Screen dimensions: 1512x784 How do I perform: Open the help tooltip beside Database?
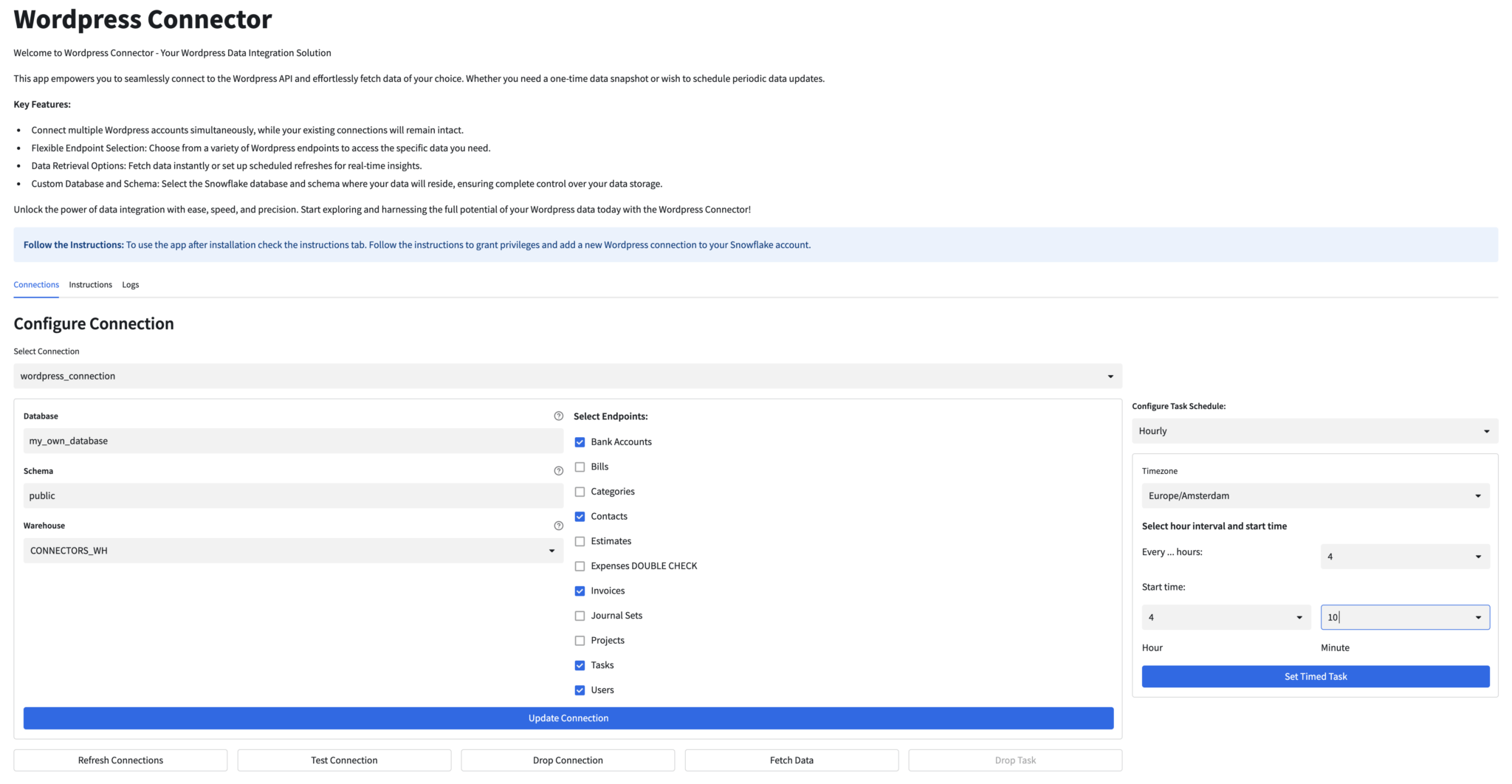[558, 416]
